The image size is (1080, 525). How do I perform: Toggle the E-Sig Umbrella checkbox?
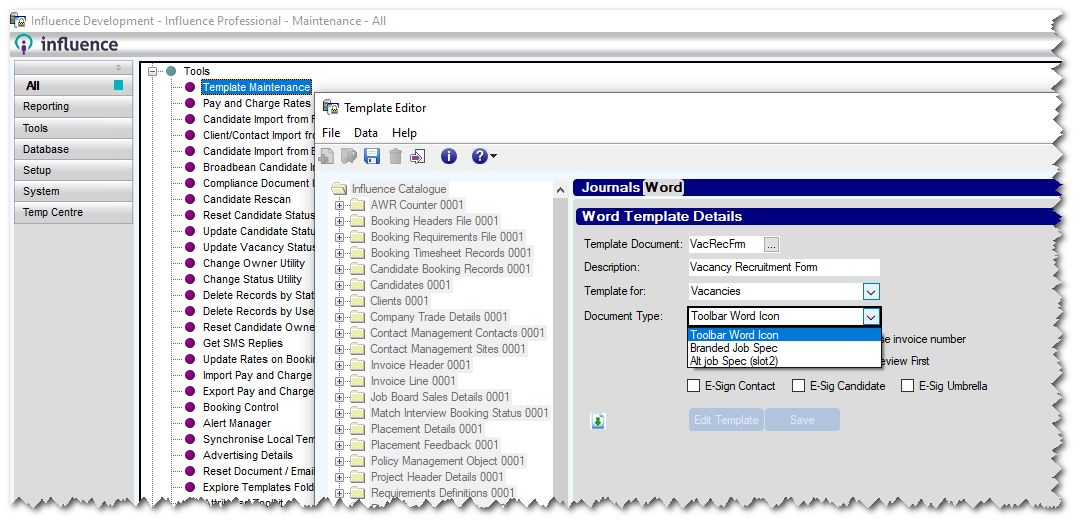(908, 386)
